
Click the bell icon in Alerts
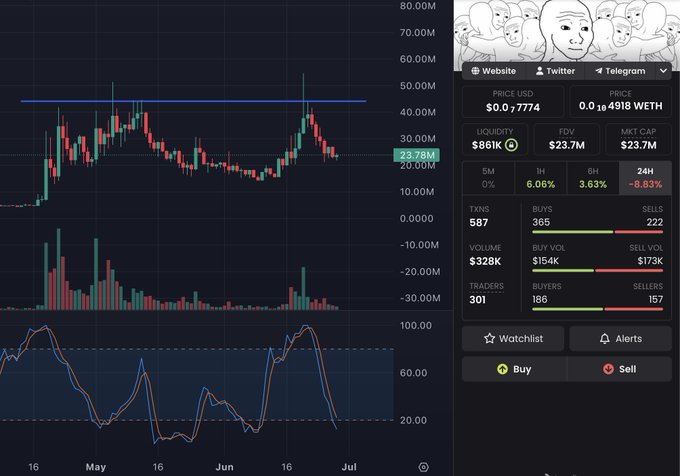pos(605,339)
